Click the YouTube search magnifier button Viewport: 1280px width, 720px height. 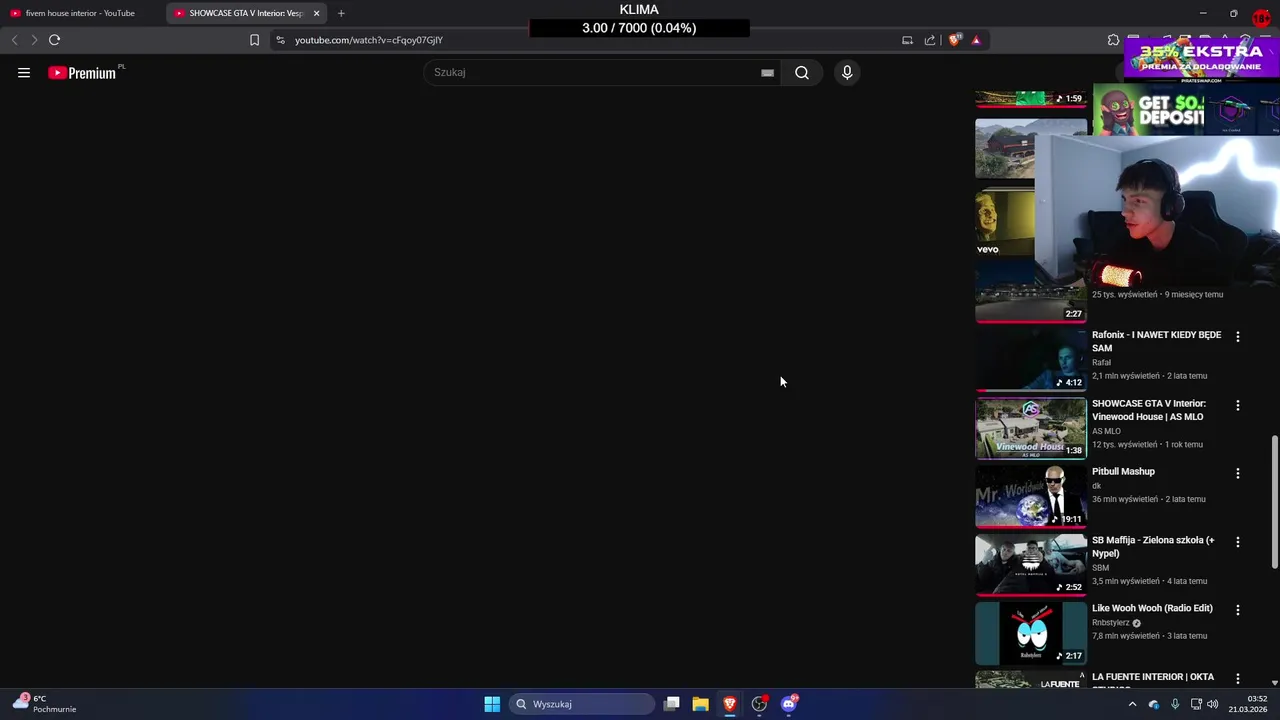point(802,72)
